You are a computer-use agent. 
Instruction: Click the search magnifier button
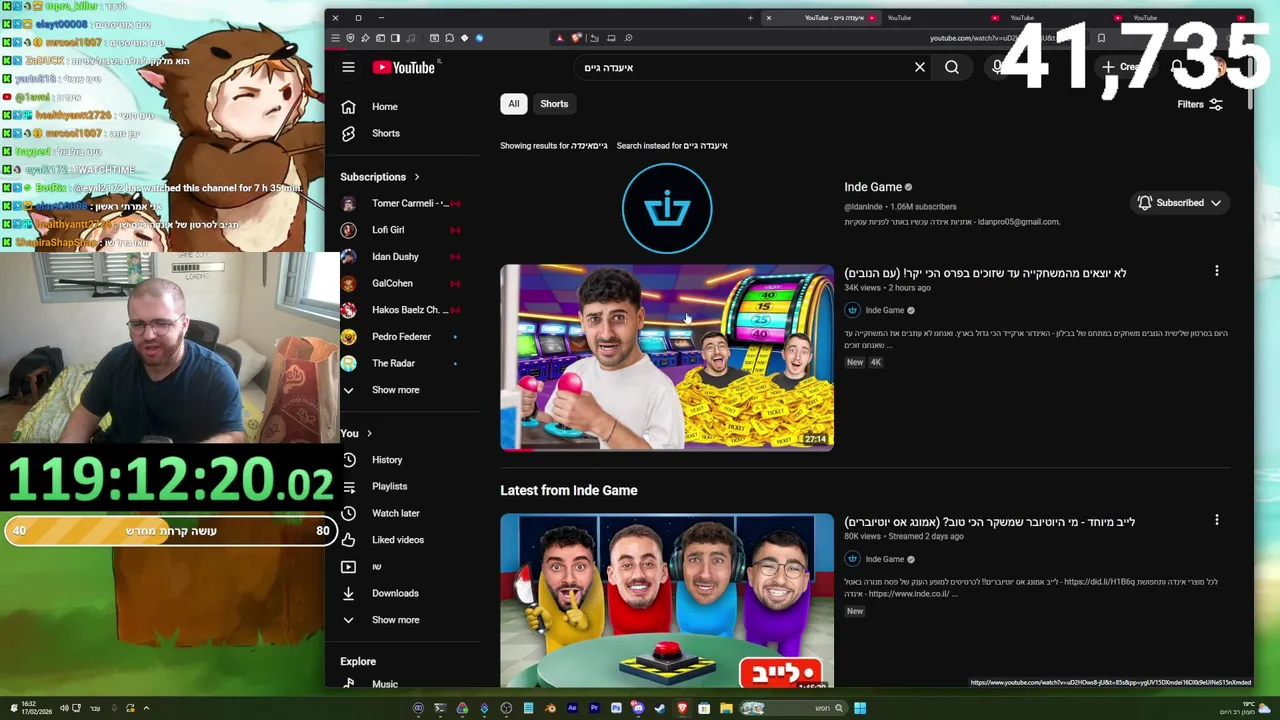pos(952,67)
